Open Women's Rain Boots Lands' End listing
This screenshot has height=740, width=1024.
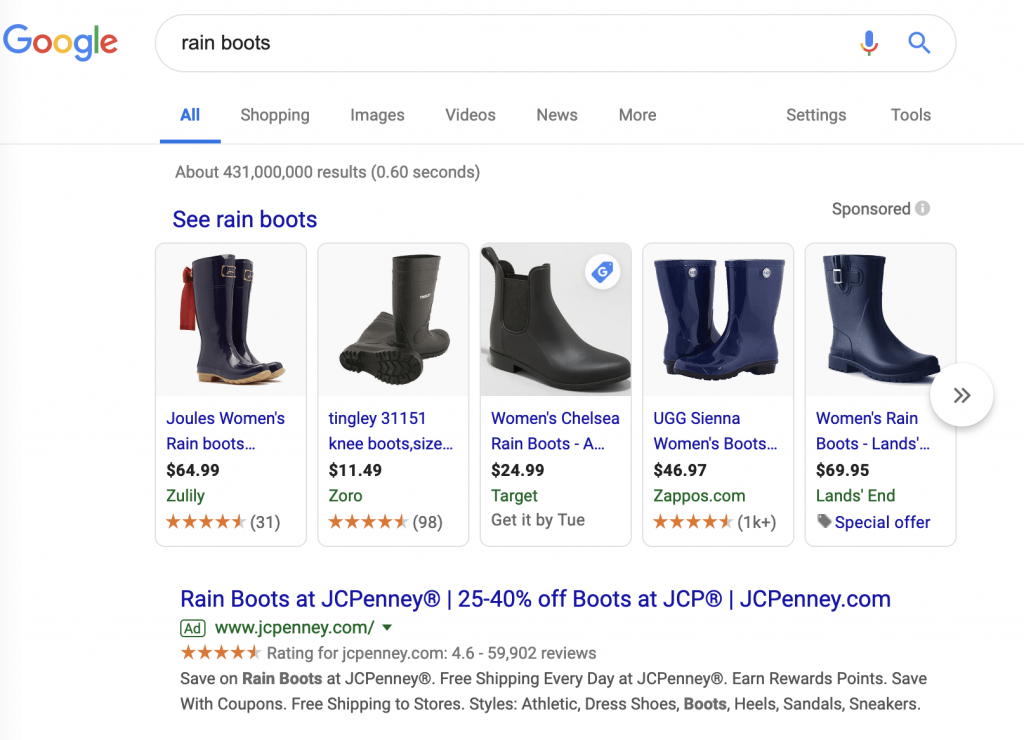[872, 431]
